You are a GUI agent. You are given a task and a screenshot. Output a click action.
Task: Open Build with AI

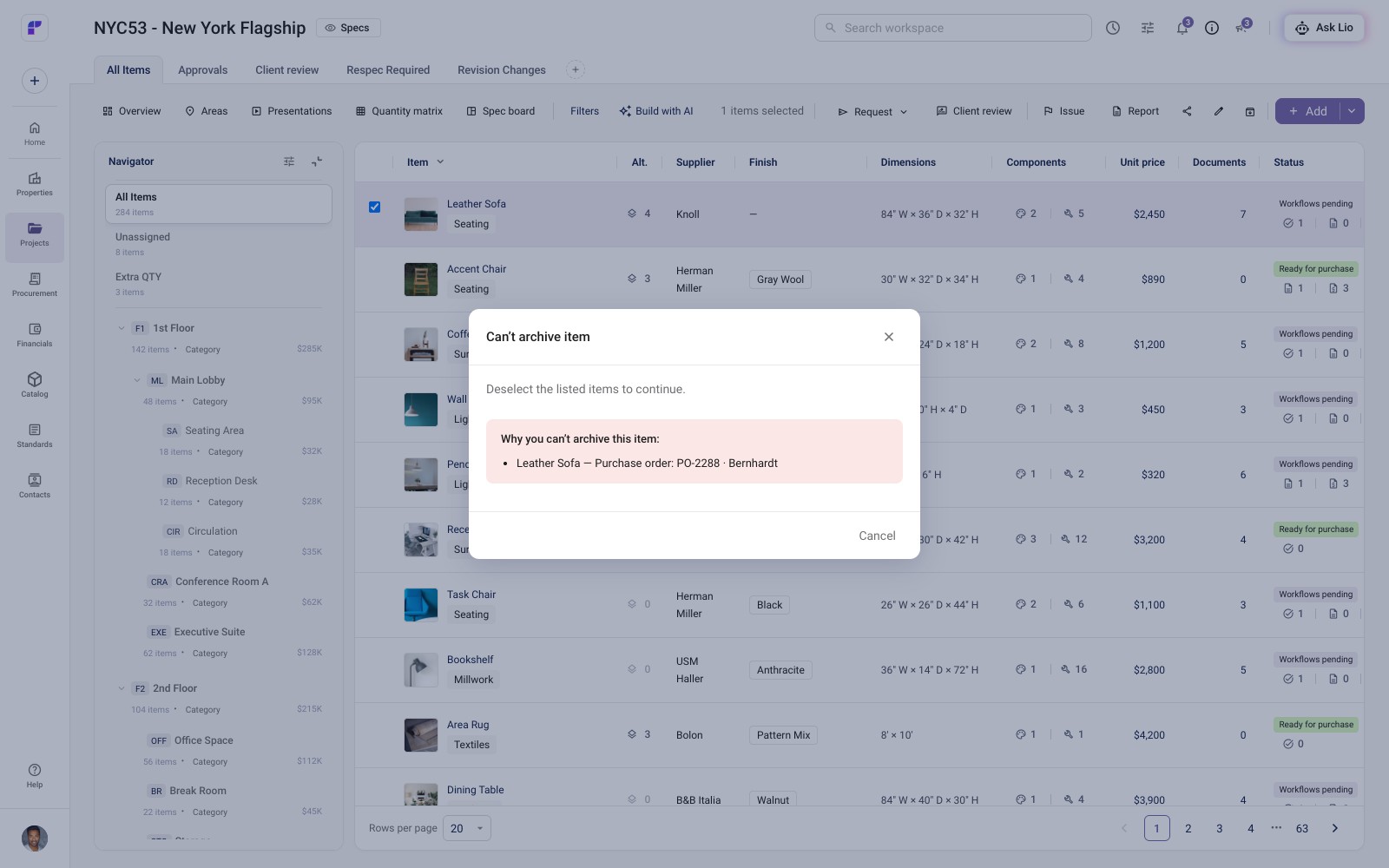click(656, 111)
